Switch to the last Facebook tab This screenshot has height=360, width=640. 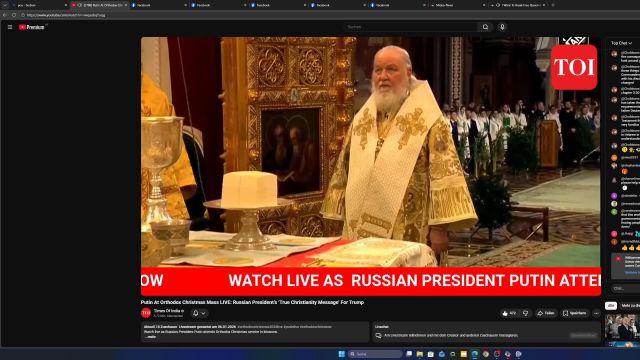click(397, 5)
